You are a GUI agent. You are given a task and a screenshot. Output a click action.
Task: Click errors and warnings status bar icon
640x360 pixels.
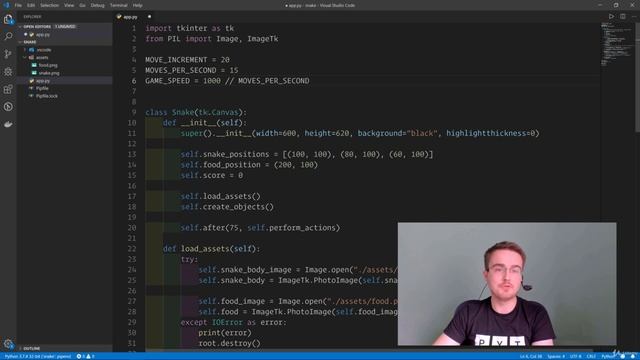click(x=85, y=356)
